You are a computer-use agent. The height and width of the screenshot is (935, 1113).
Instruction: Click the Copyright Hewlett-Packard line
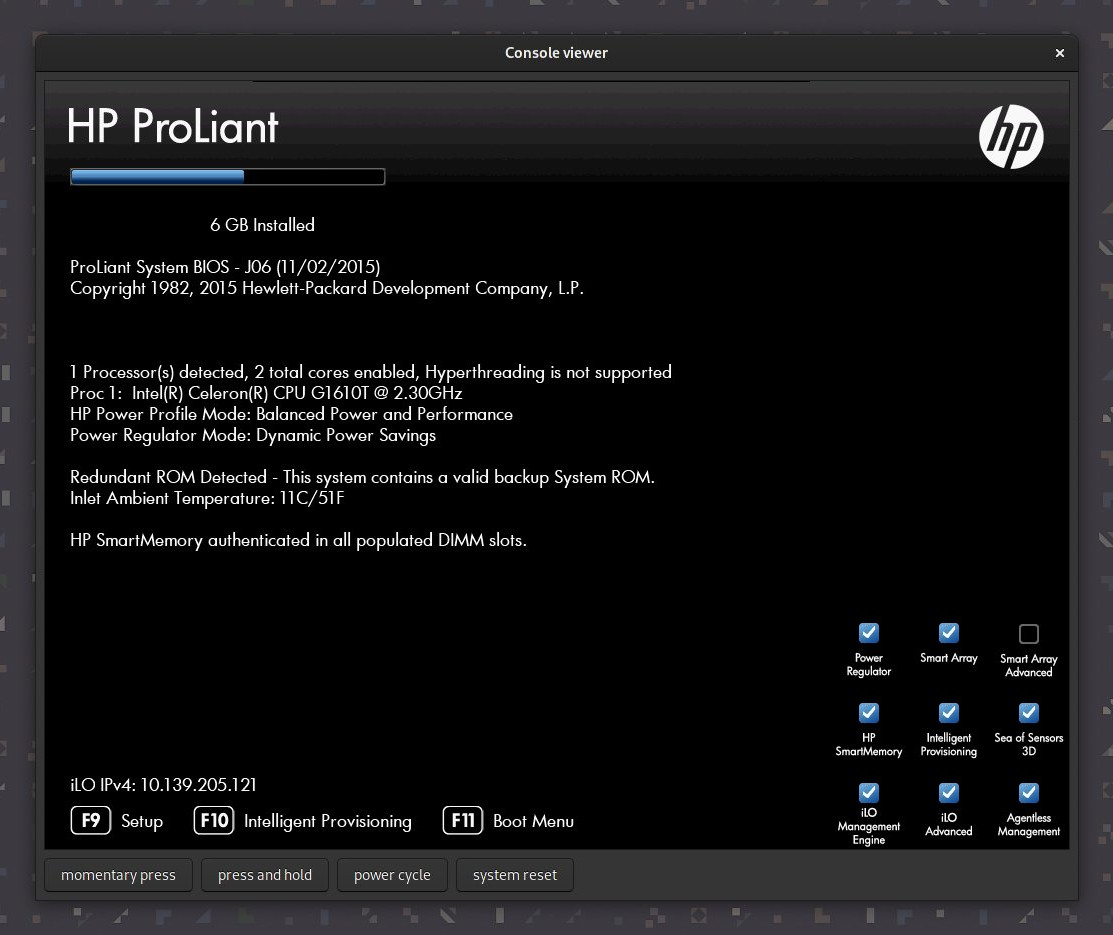click(x=327, y=288)
